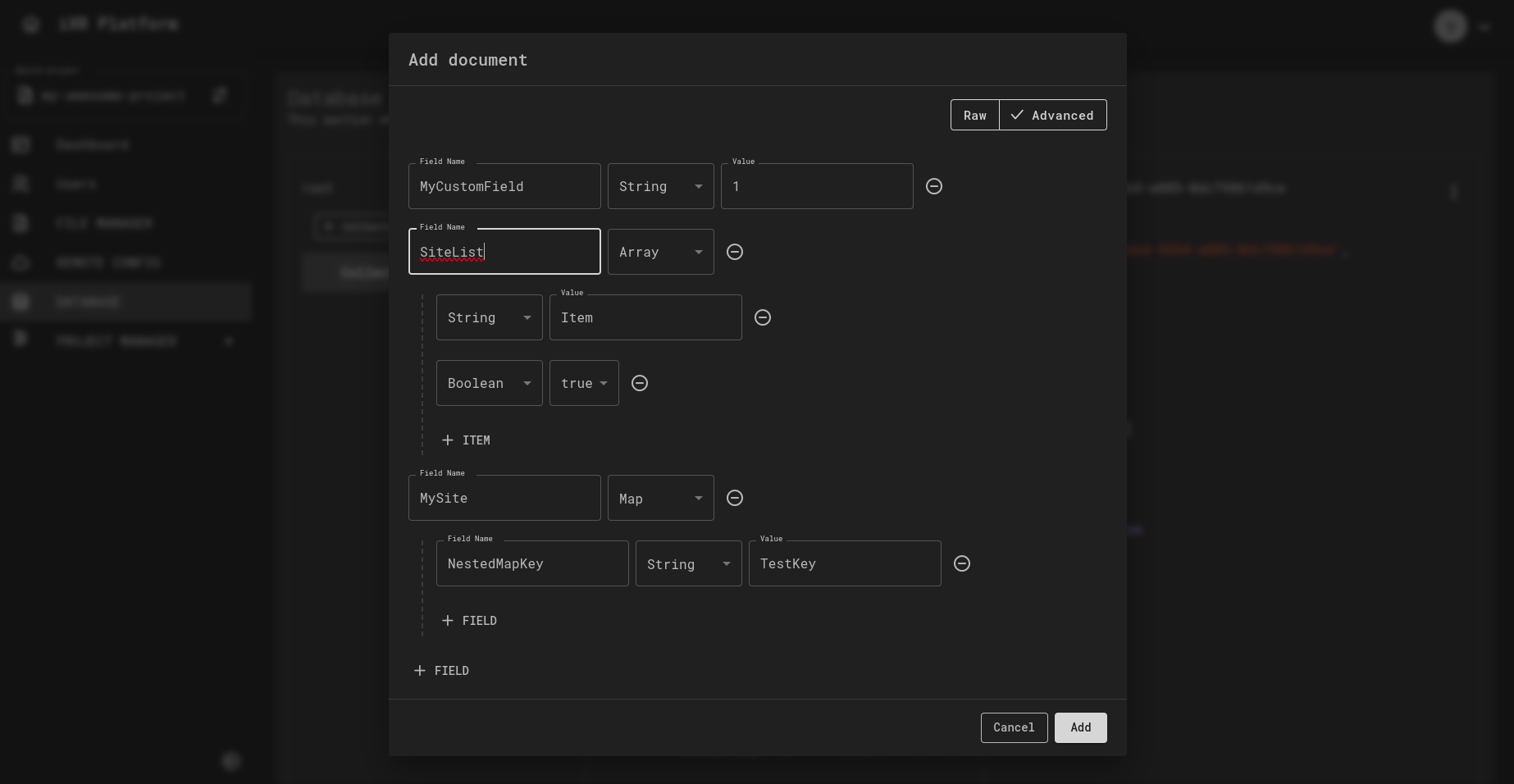
Task: Open the Array type dropdown for SiteList
Action: tap(660, 252)
